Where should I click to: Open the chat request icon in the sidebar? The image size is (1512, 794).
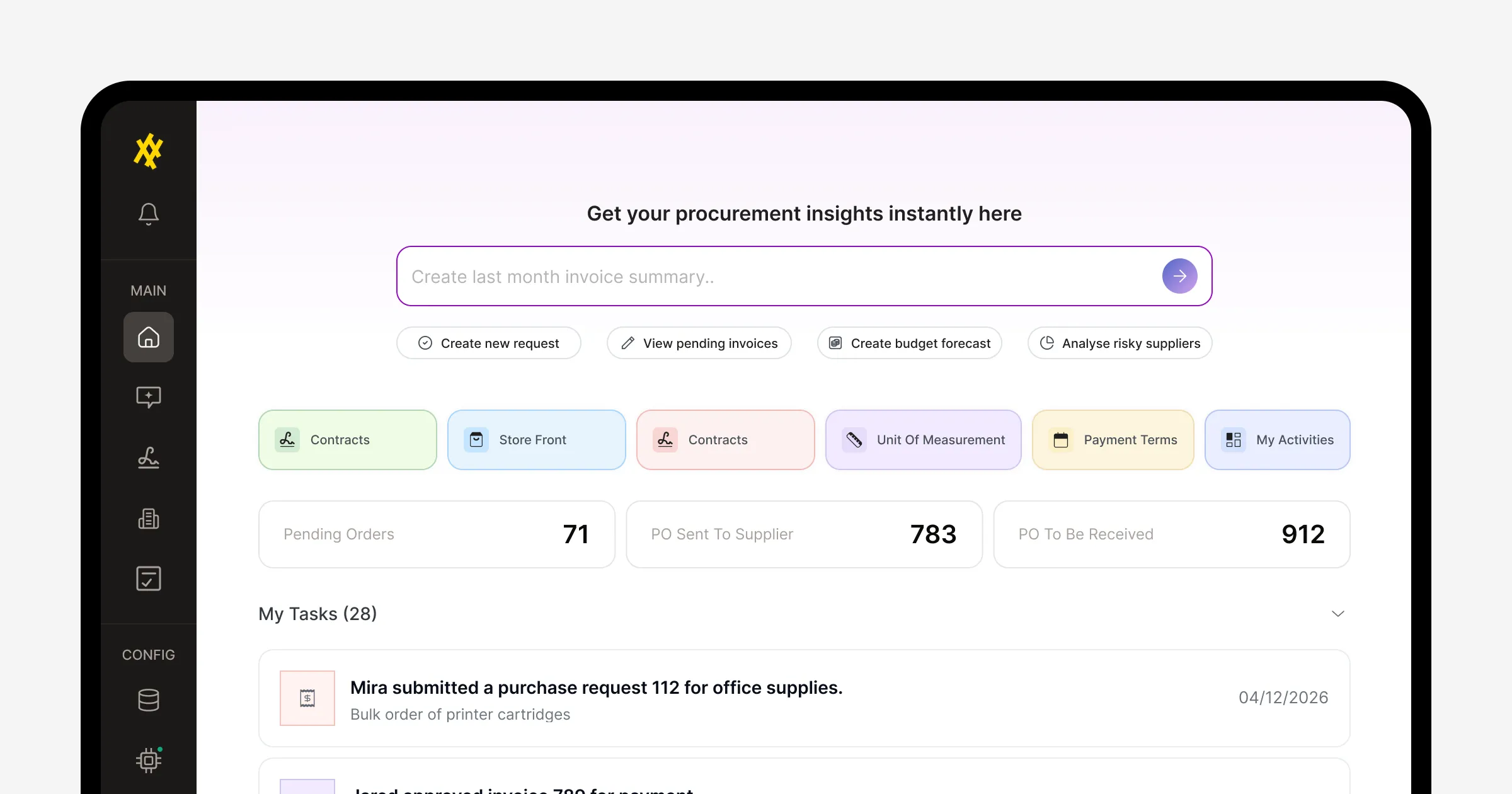(148, 397)
